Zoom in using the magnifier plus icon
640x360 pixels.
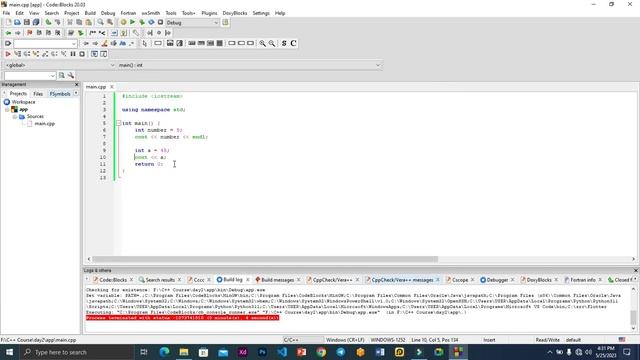(262, 43)
